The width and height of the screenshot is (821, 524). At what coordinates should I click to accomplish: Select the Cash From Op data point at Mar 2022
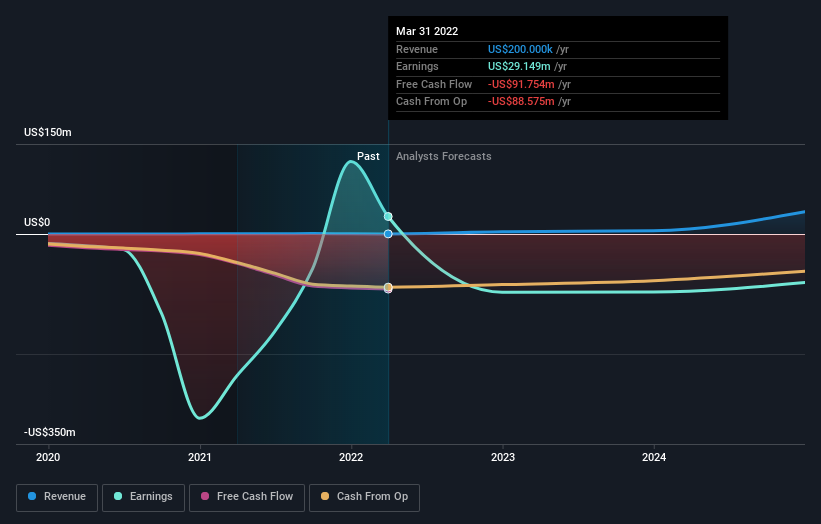pos(388,287)
